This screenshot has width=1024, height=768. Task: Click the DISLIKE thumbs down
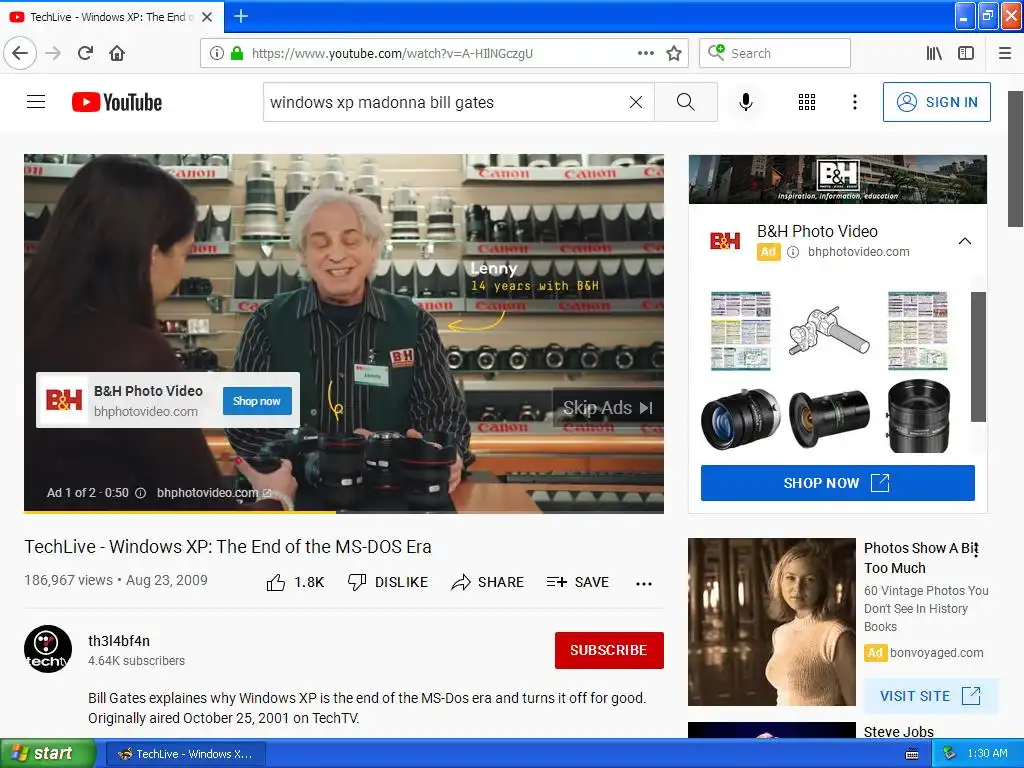point(387,582)
